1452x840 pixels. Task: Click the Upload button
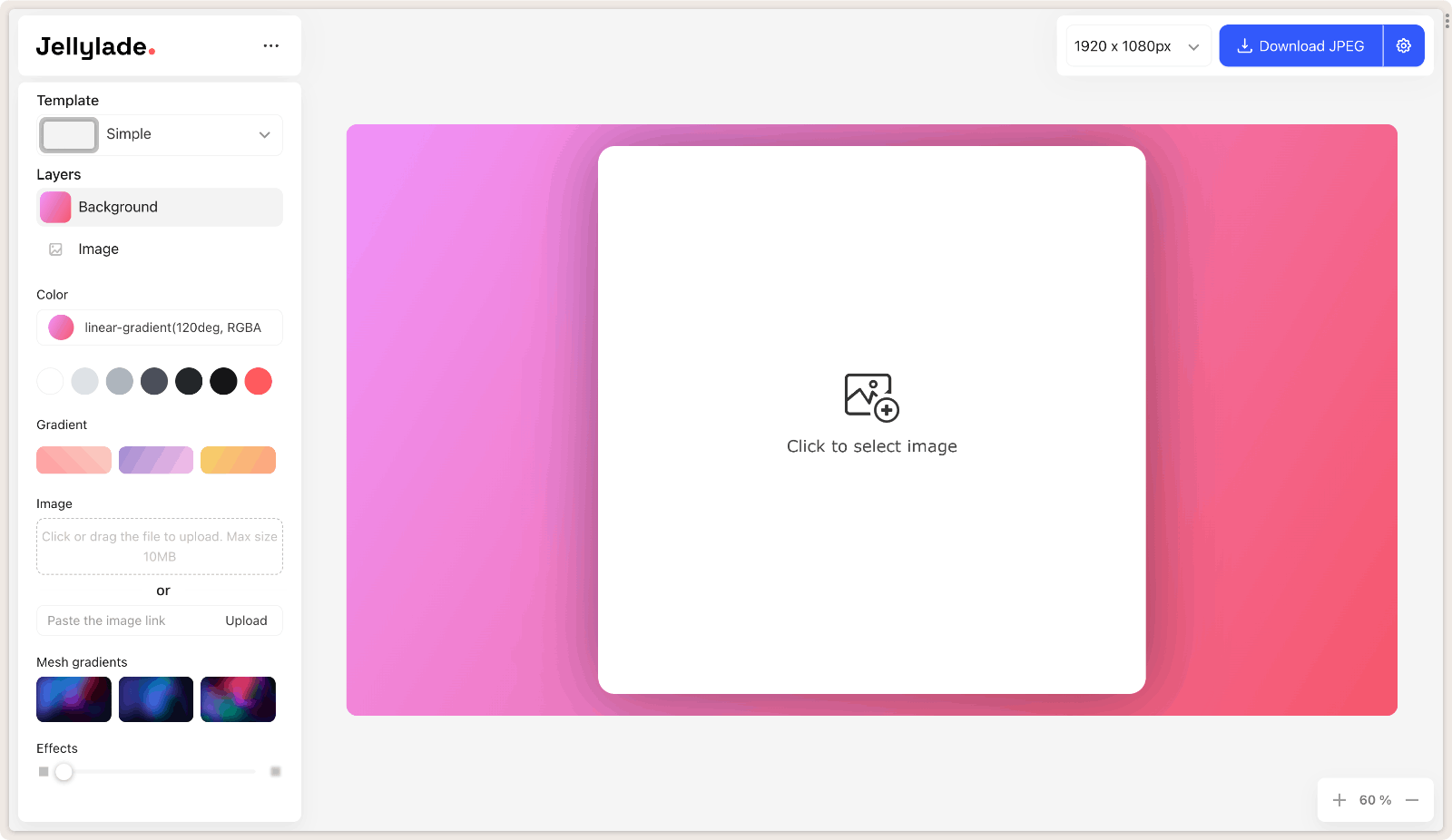pos(246,620)
